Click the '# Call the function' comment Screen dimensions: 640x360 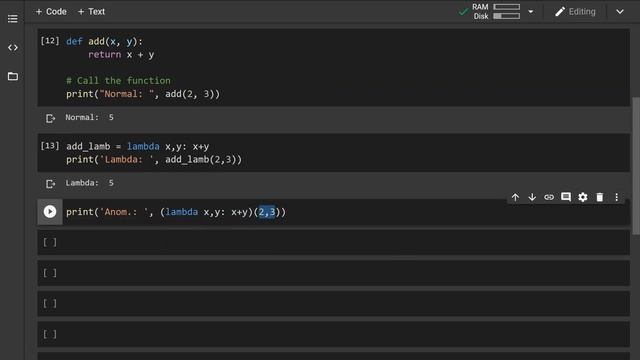coord(118,81)
